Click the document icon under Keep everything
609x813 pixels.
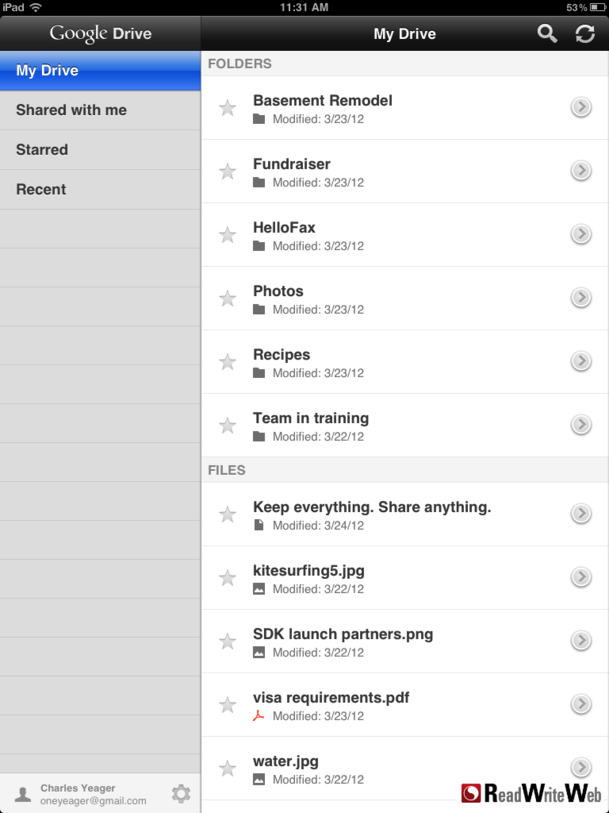[x=259, y=525]
